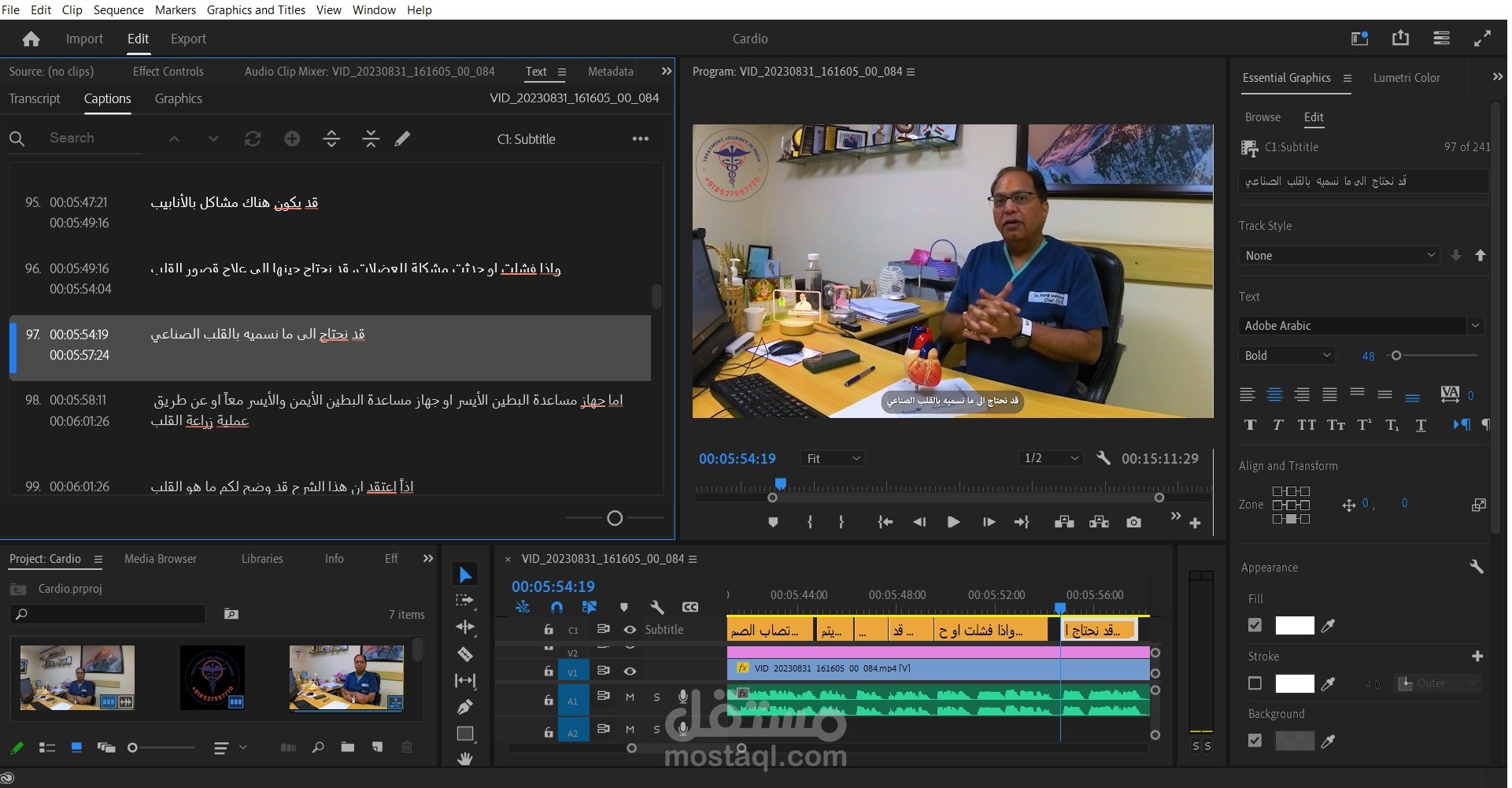Go to the Import workspace
The width and height of the screenshot is (1512, 788).
[x=84, y=39]
